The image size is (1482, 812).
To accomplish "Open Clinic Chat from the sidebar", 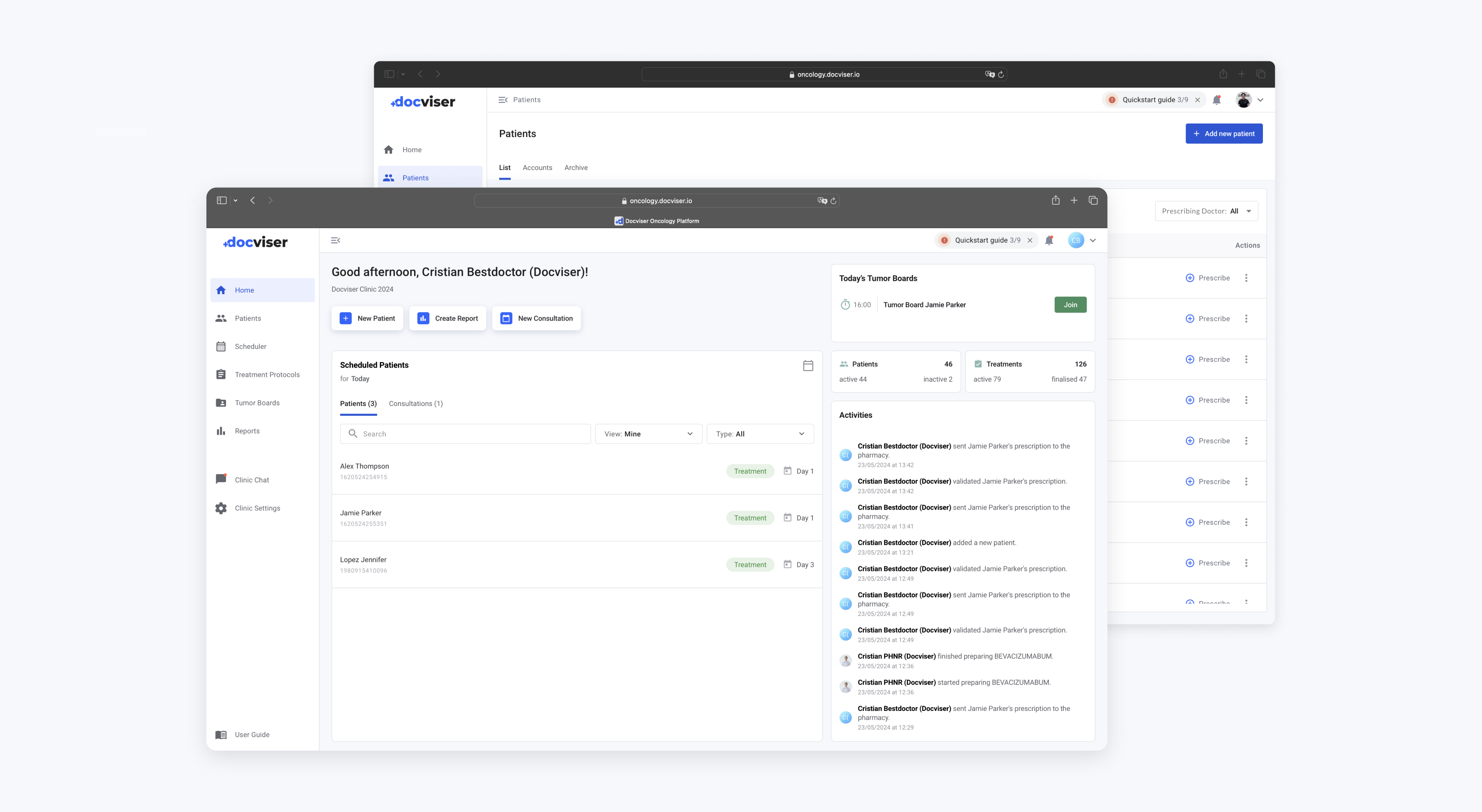I will click(x=262, y=480).
